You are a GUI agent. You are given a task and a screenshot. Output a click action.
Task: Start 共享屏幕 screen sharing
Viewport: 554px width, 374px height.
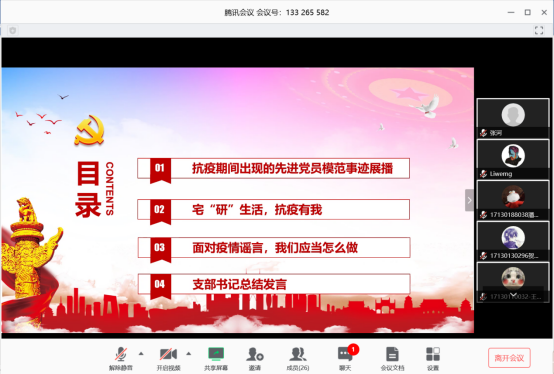(x=216, y=358)
